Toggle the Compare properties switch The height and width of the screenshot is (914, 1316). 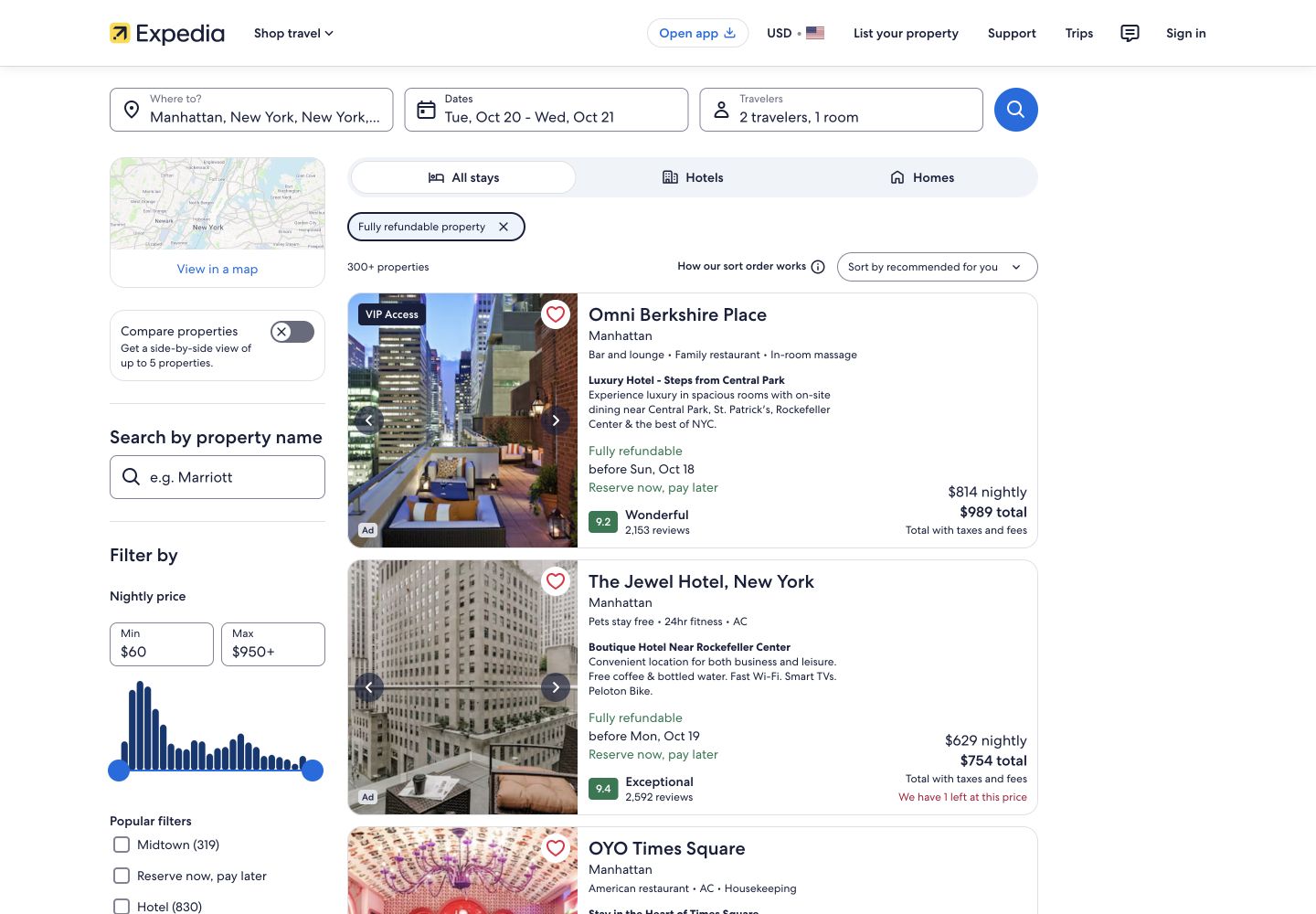[292, 332]
